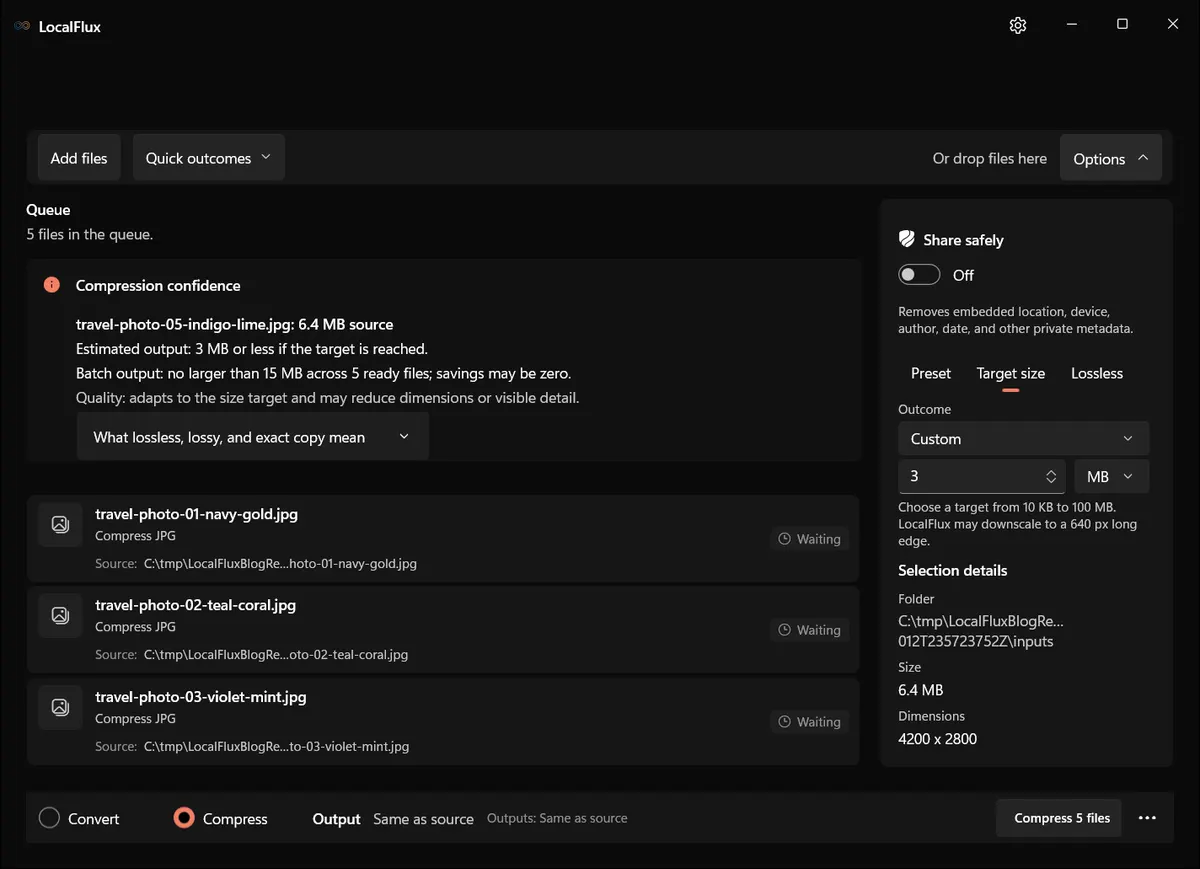The width and height of the screenshot is (1200, 869).
Task: Click image icon for travel-photo-02-teal-coral.jpg
Action: coord(60,615)
